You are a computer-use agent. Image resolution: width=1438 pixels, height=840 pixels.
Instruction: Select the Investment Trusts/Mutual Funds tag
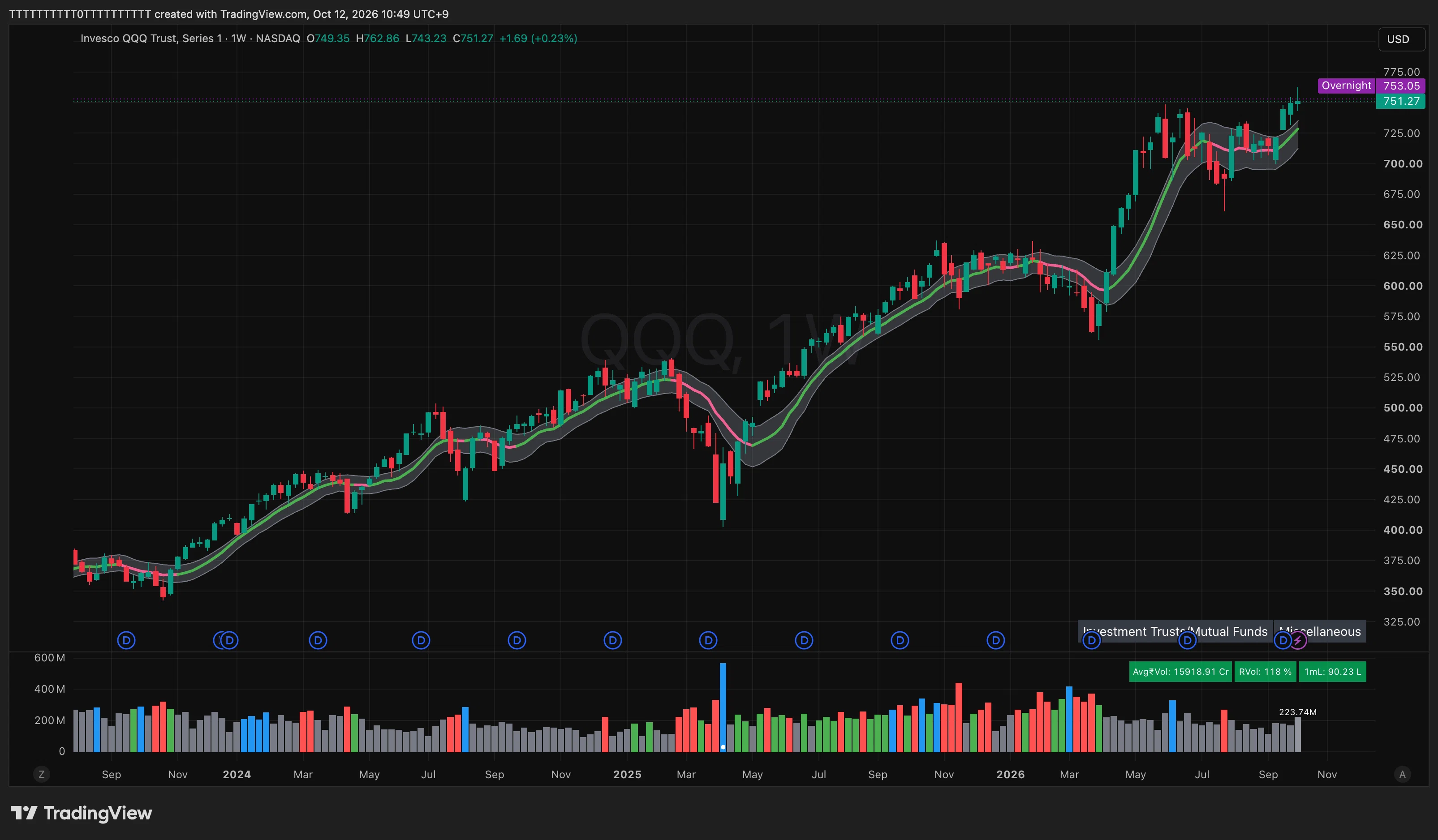1175,631
